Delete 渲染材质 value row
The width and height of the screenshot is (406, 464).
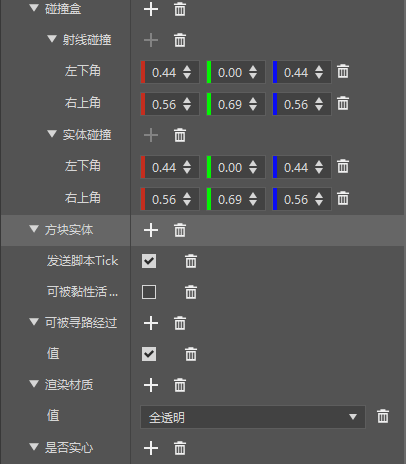pos(383,416)
